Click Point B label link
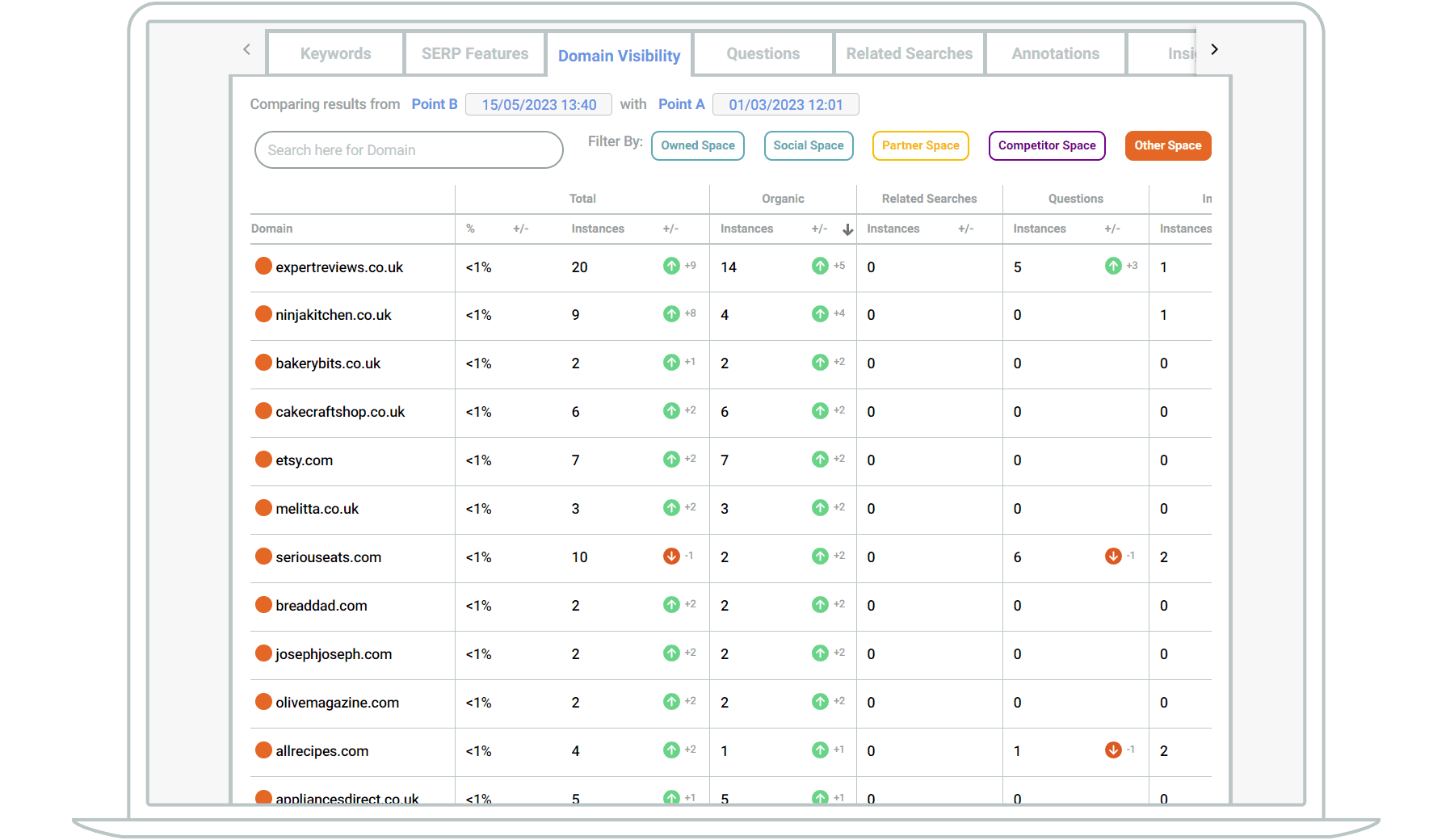 (x=435, y=104)
